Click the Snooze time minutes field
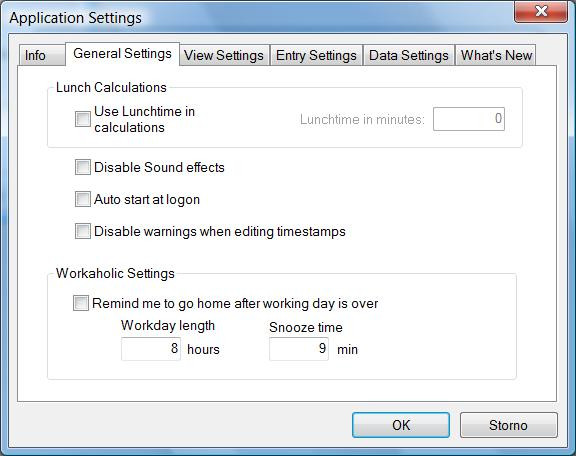The width and height of the screenshot is (576, 456). click(x=299, y=349)
